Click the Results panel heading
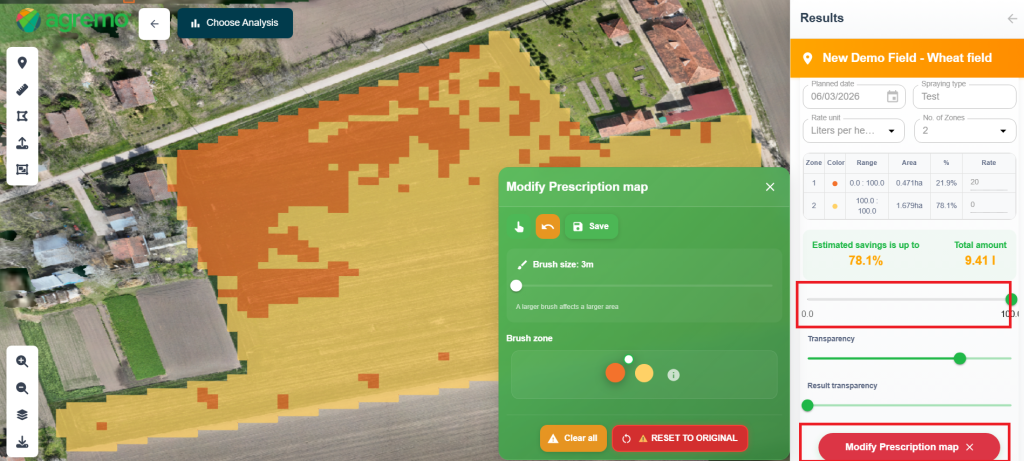 [822, 18]
